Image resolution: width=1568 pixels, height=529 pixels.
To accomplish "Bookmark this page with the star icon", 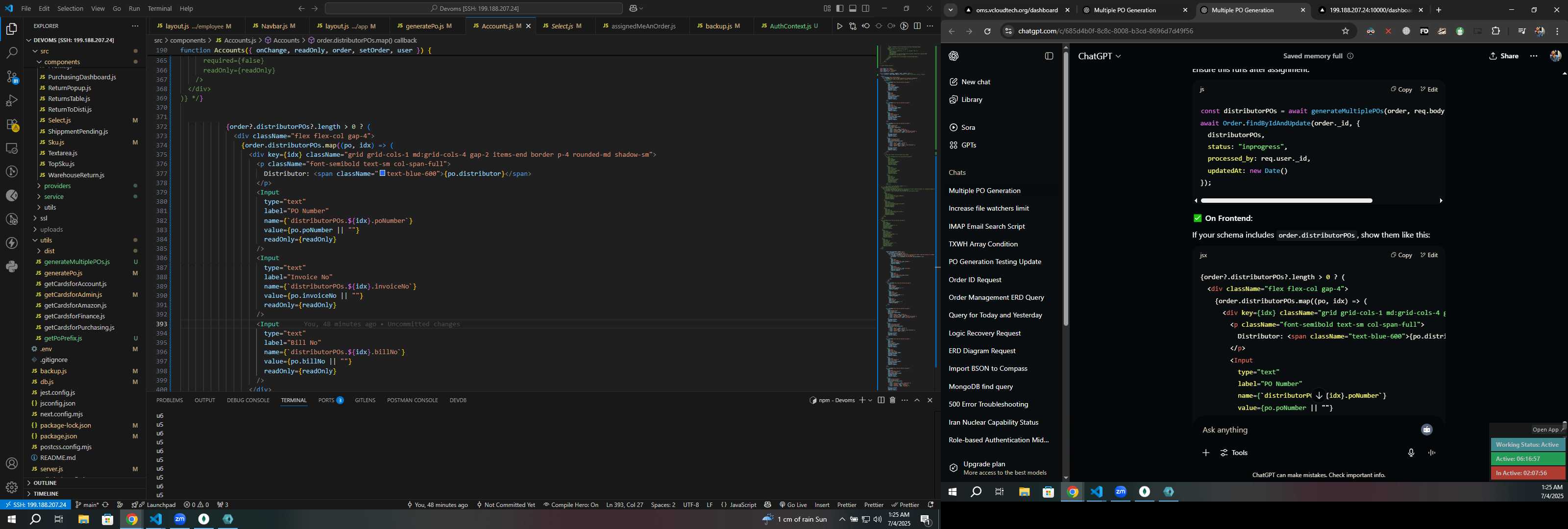I will point(1346,31).
